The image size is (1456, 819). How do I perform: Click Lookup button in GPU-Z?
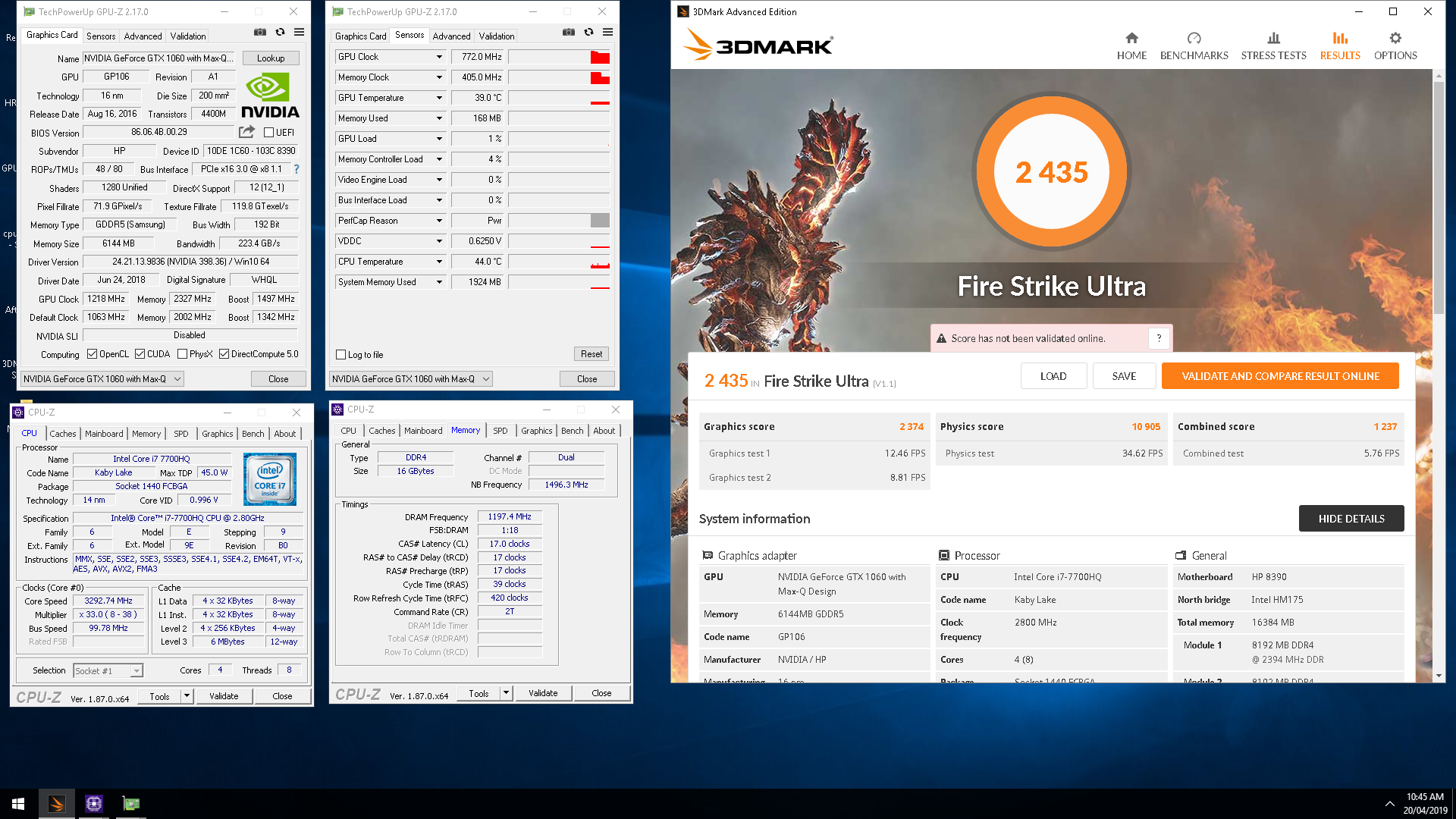[x=271, y=58]
